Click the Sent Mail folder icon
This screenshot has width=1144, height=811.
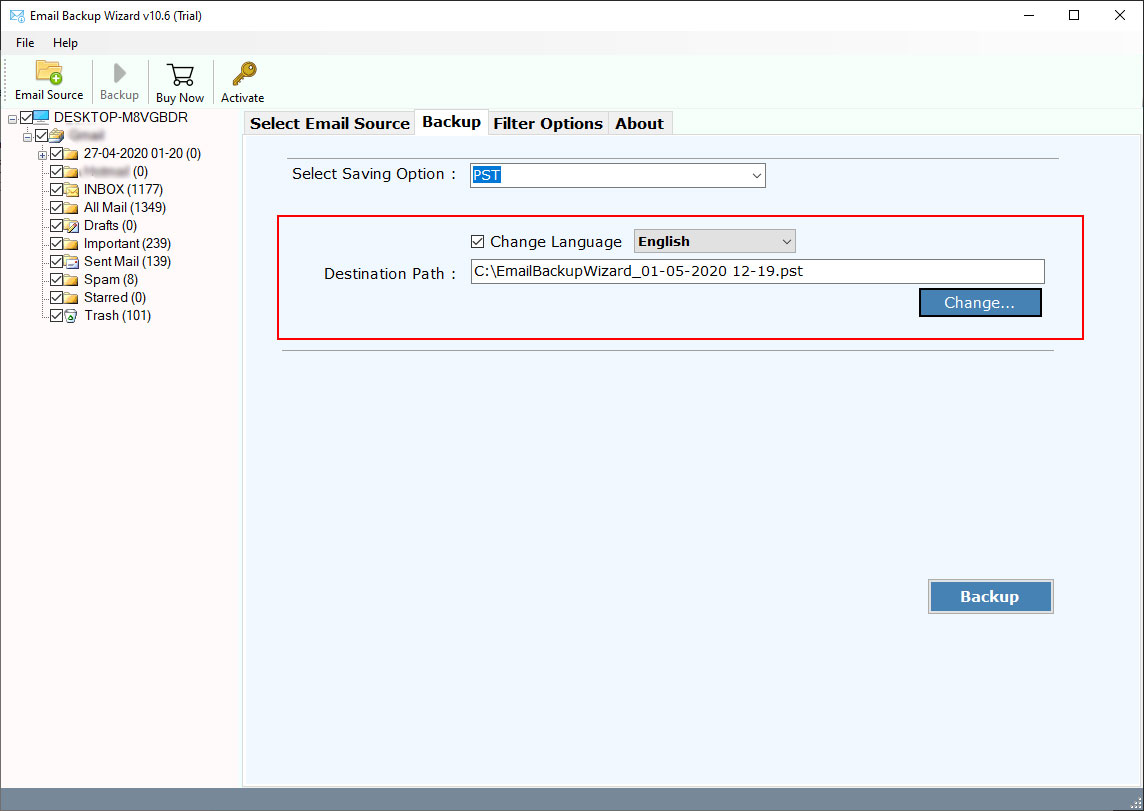coord(71,262)
